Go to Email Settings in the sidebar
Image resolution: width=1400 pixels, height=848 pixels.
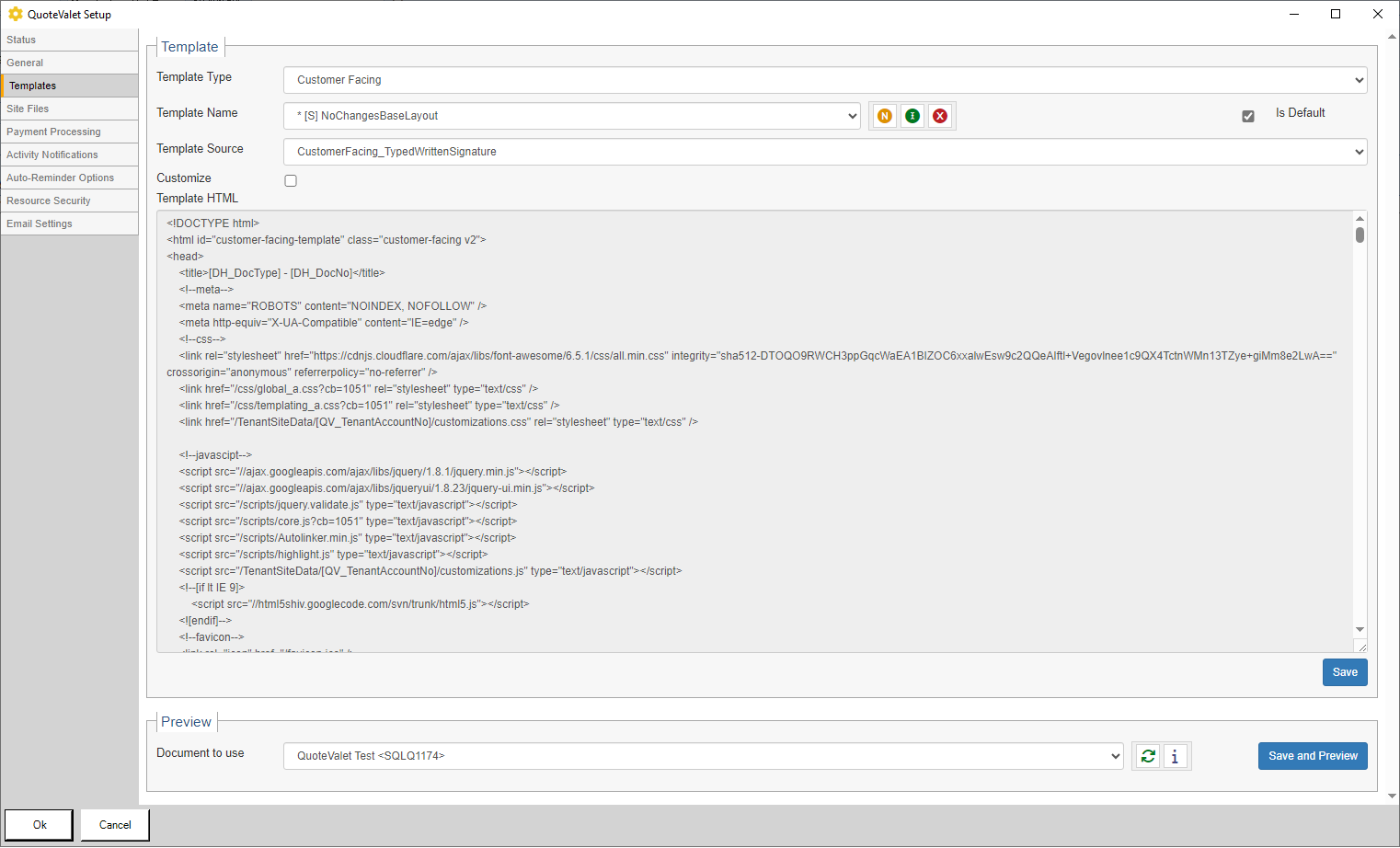point(40,223)
